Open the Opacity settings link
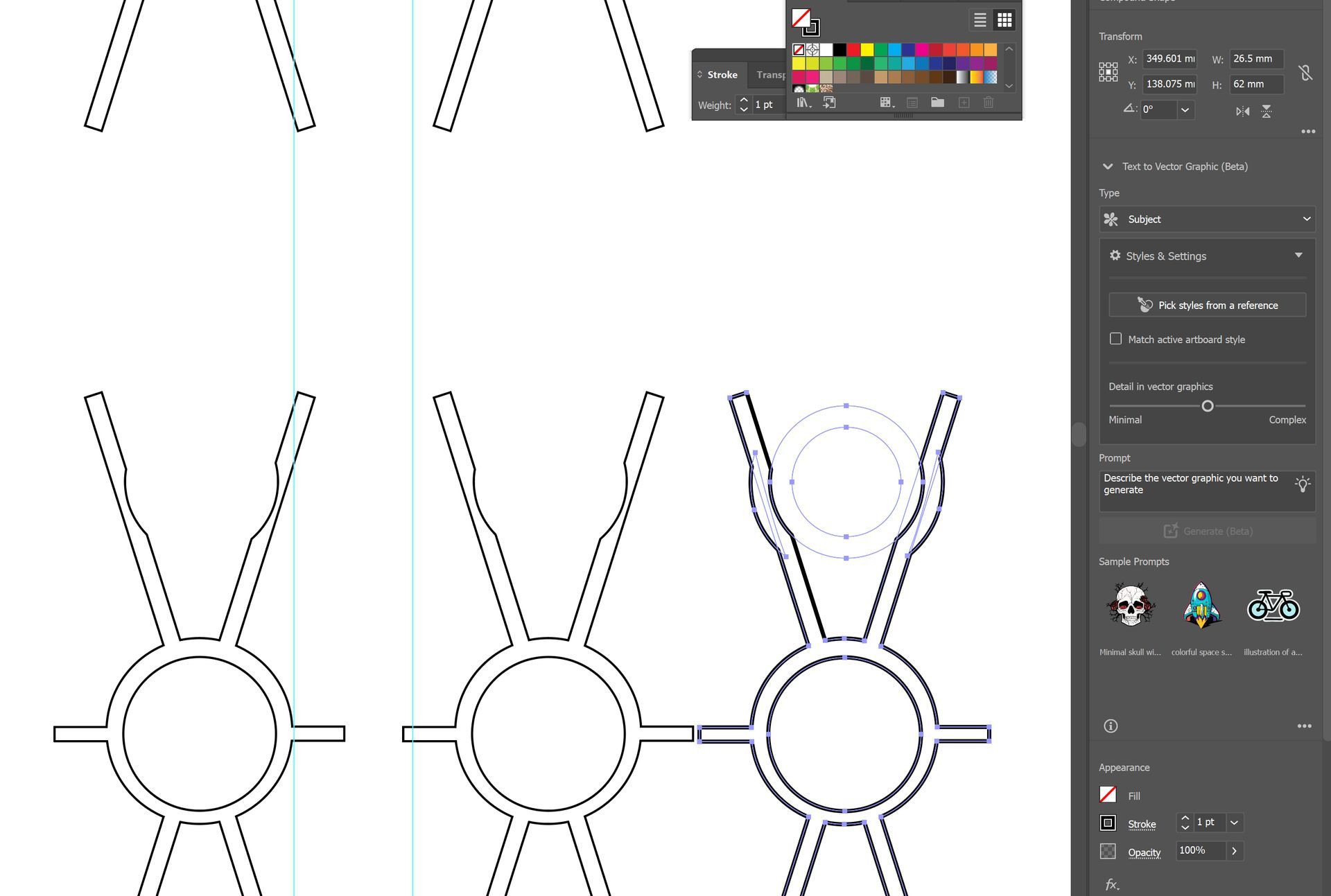 pos(1144,852)
